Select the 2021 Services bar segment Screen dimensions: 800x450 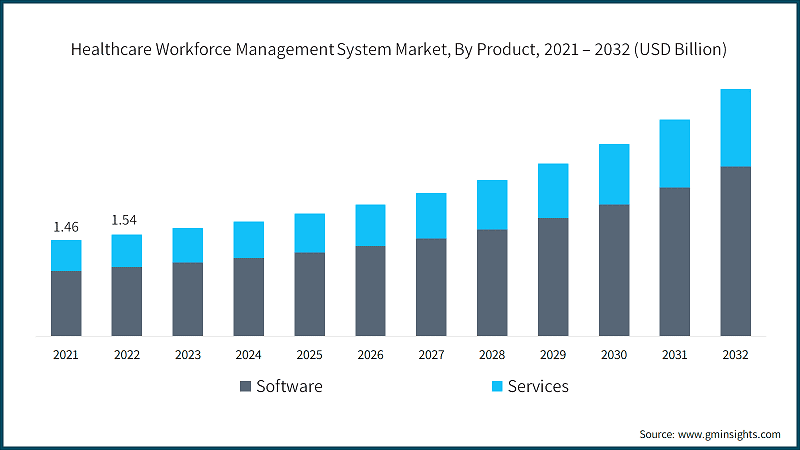[x=66, y=256]
